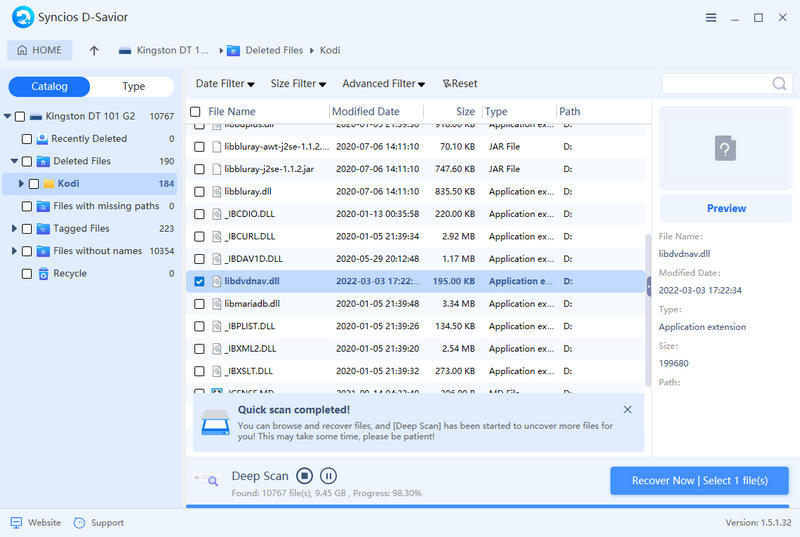
Task: Pause the Deep Scan
Action: pyautogui.click(x=328, y=476)
